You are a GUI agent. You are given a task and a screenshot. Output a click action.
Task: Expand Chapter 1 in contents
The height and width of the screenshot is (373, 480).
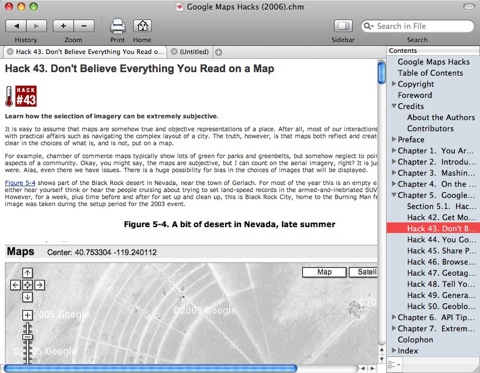pyautogui.click(x=394, y=150)
